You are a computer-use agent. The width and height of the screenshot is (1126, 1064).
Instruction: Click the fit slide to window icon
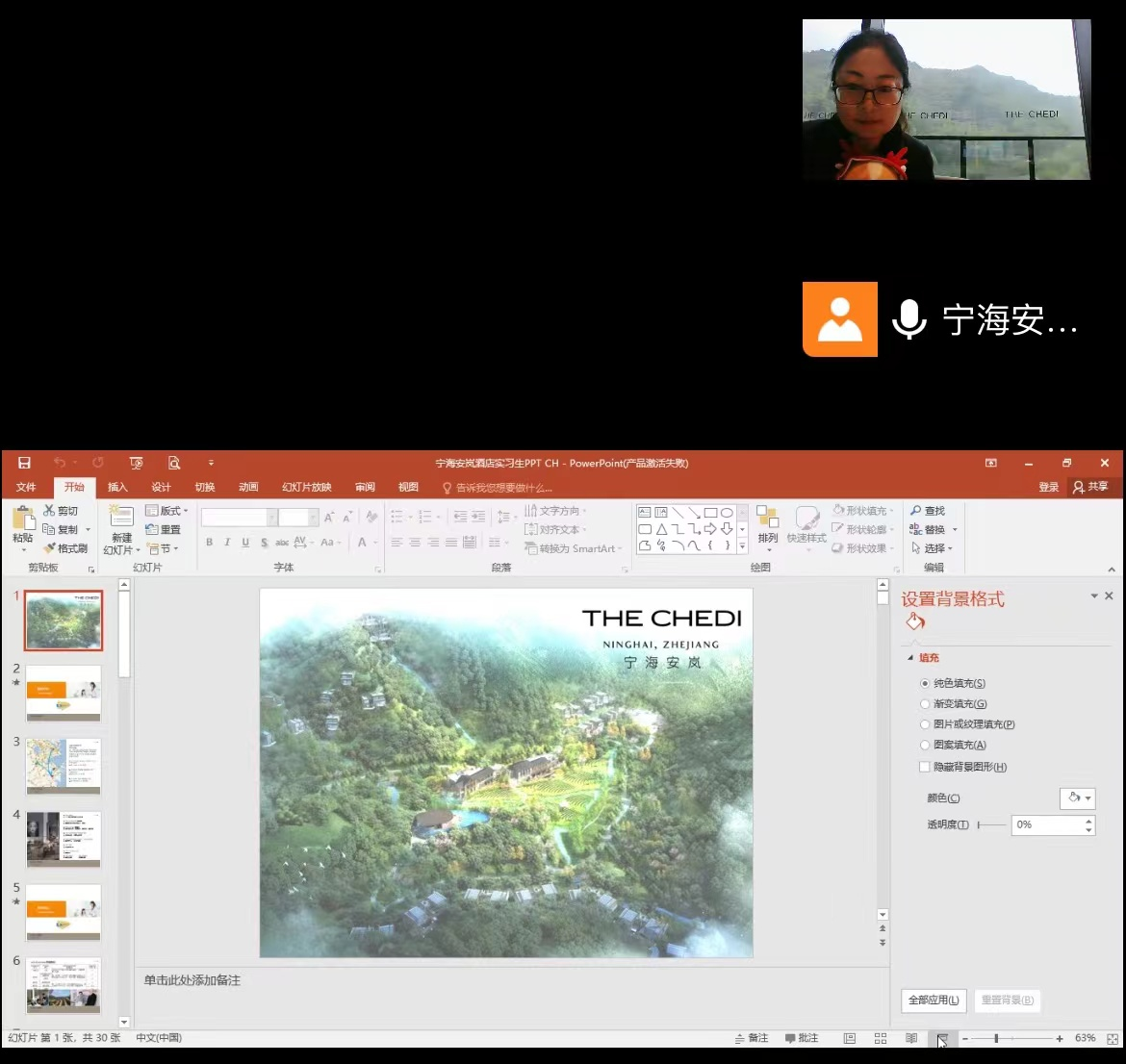point(1113,1039)
